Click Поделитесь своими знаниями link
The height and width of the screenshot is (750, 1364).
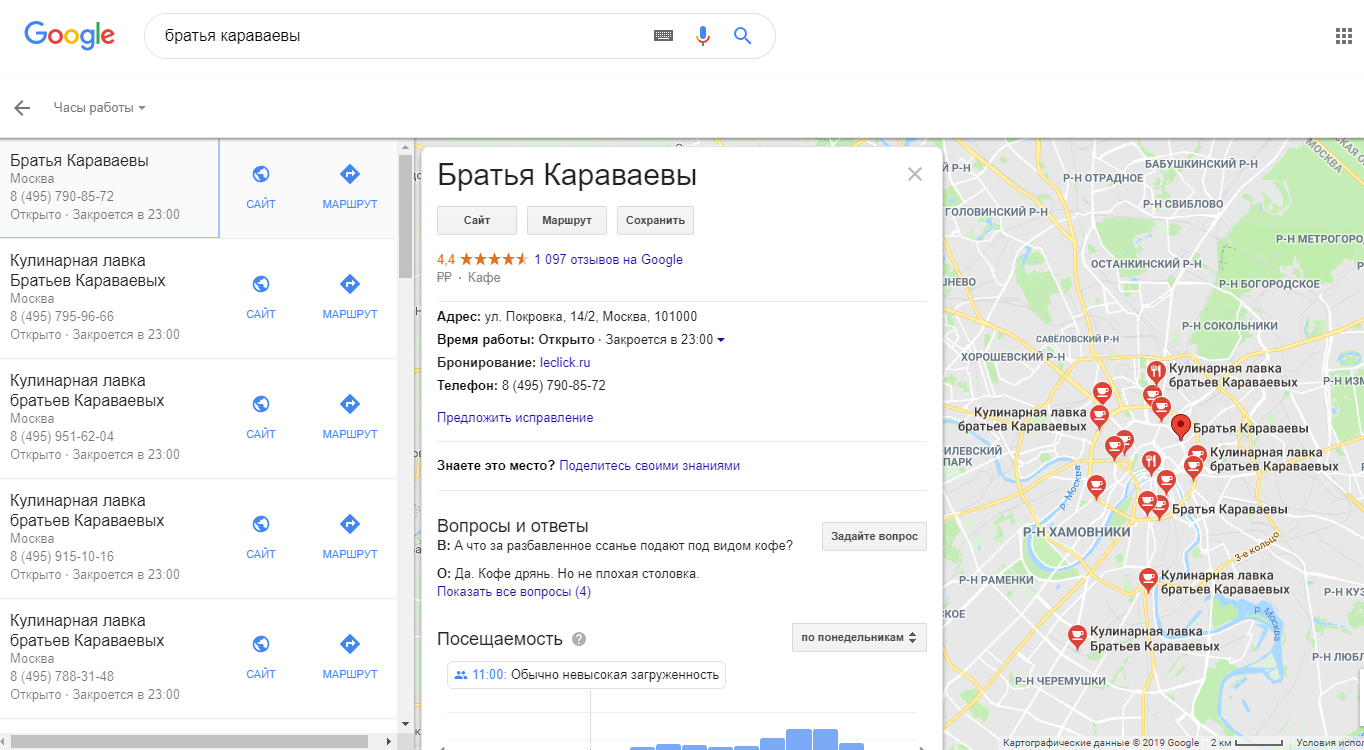[650, 465]
